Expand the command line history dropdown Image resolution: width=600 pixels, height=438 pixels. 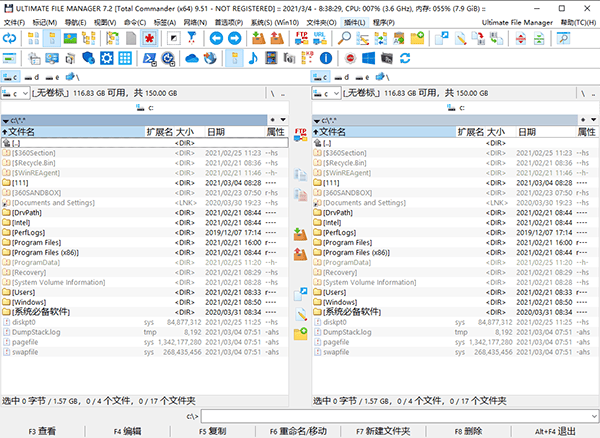coord(594,416)
